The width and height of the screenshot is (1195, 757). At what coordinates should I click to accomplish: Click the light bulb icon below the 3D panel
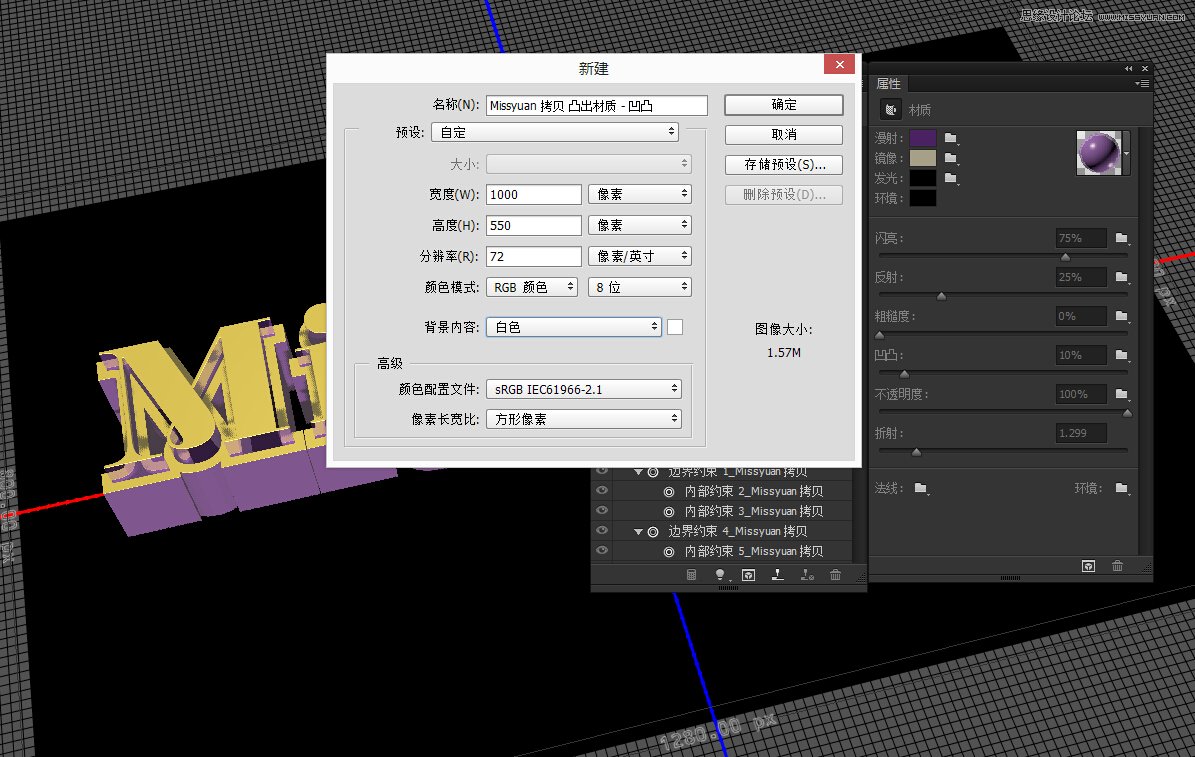(719, 574)
